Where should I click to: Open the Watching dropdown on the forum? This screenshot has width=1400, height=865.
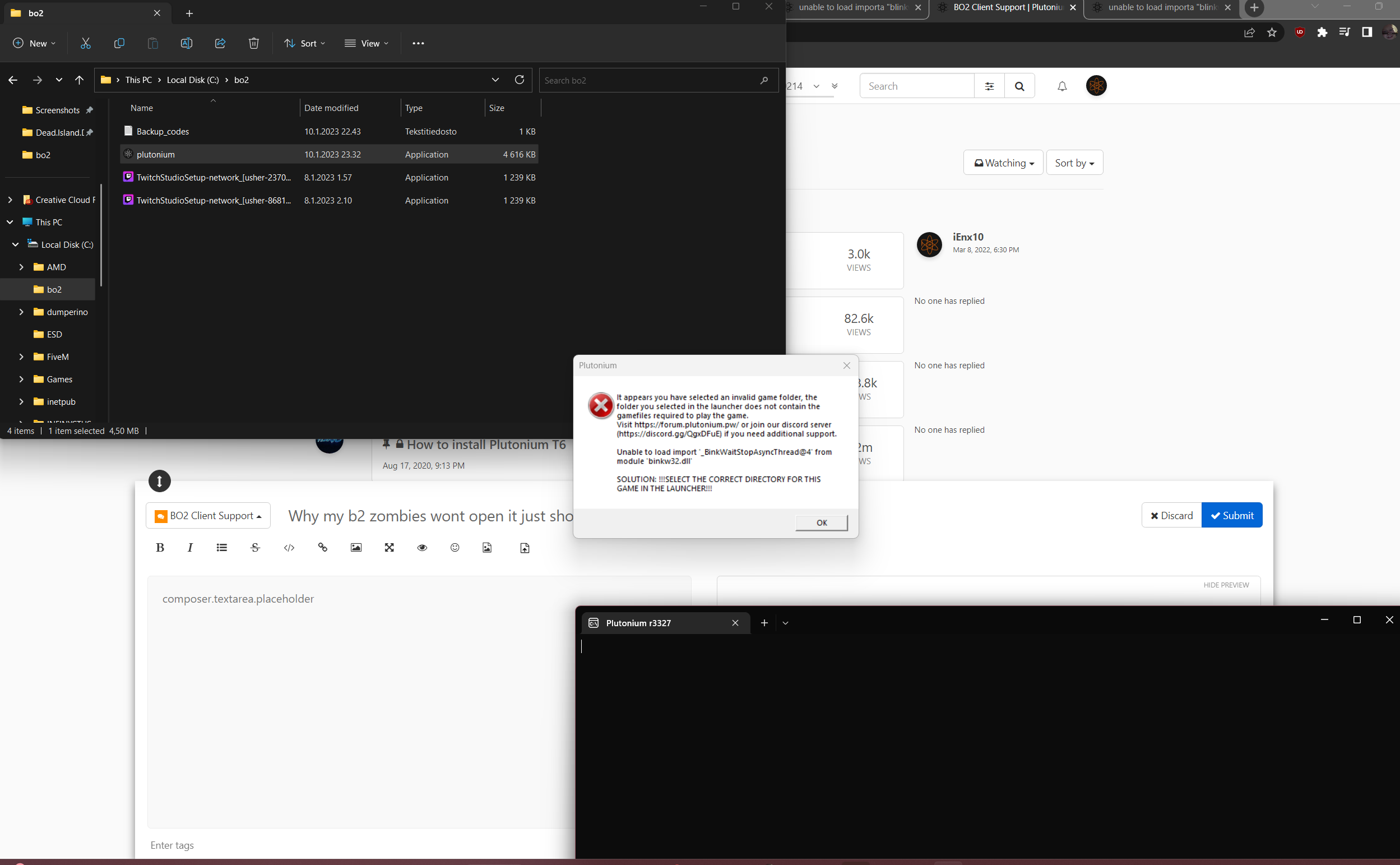point(1003,163)
